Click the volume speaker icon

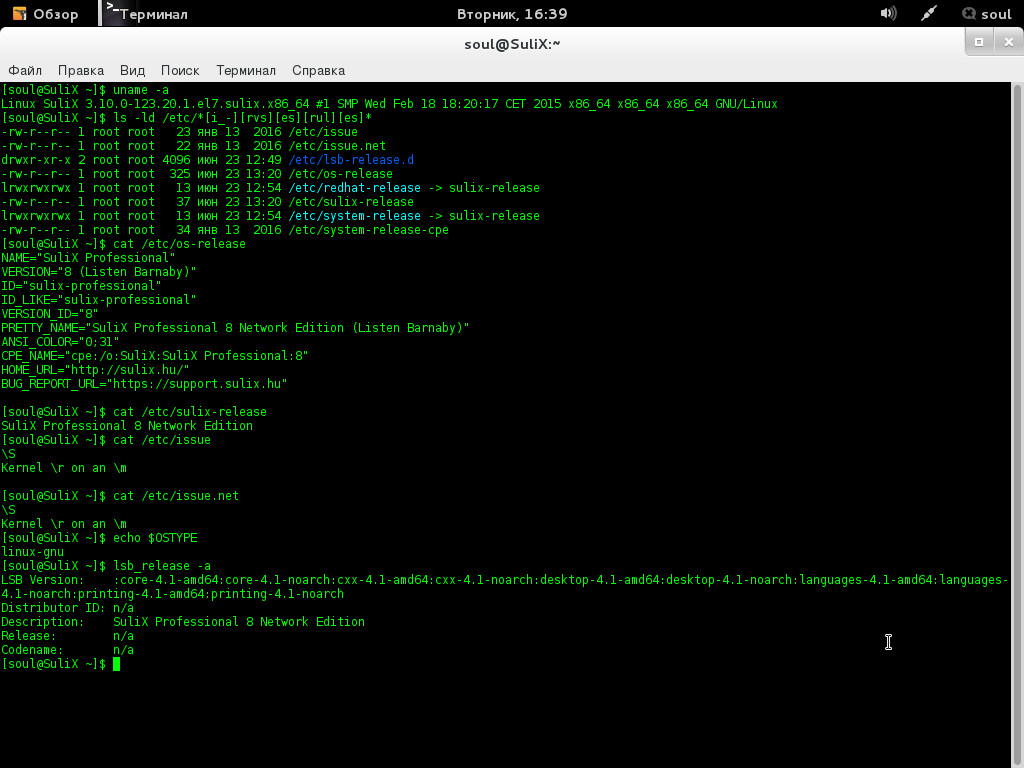point(888,13)
